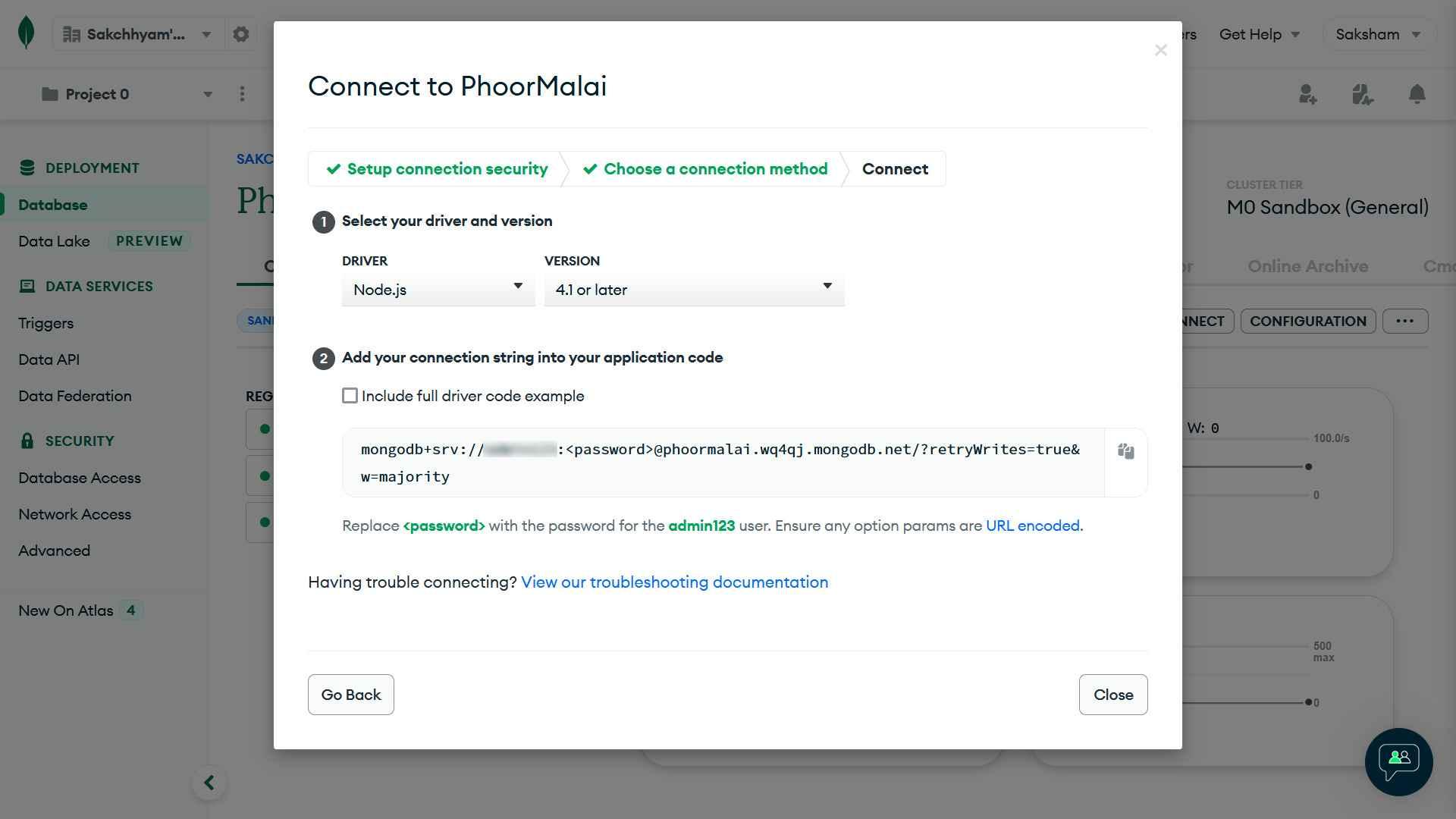Open the version 4.1 or later dropdown

(x=694, y=290)
